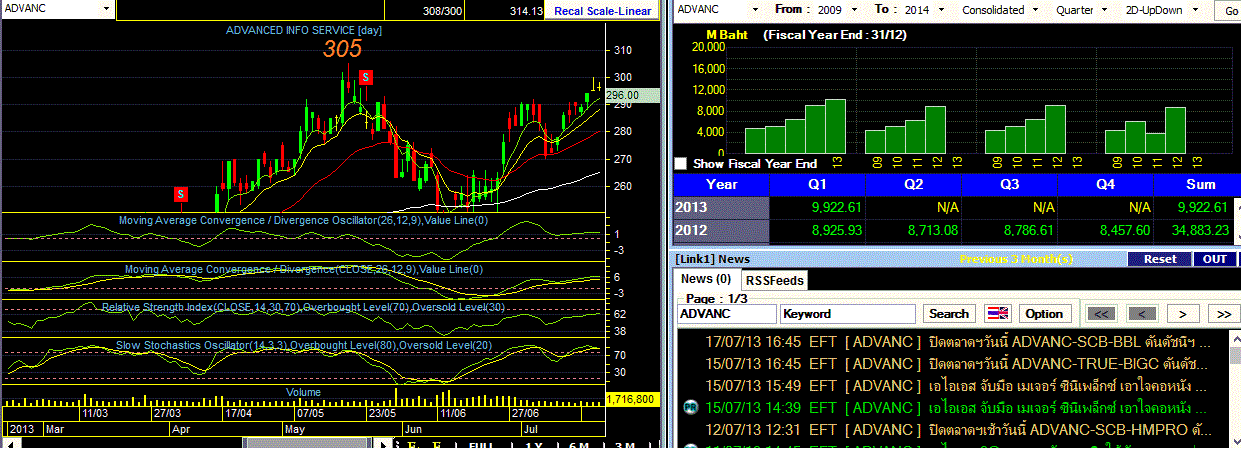Click the Keyword input field
Viewport: 1241px width, 449px height.
coord(848,313)
